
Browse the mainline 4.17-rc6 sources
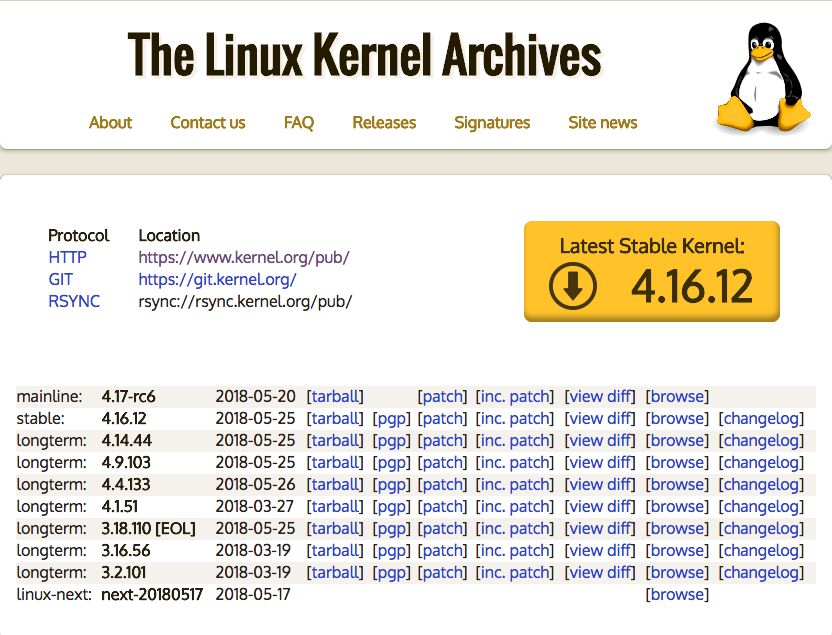tap(677, 396)
